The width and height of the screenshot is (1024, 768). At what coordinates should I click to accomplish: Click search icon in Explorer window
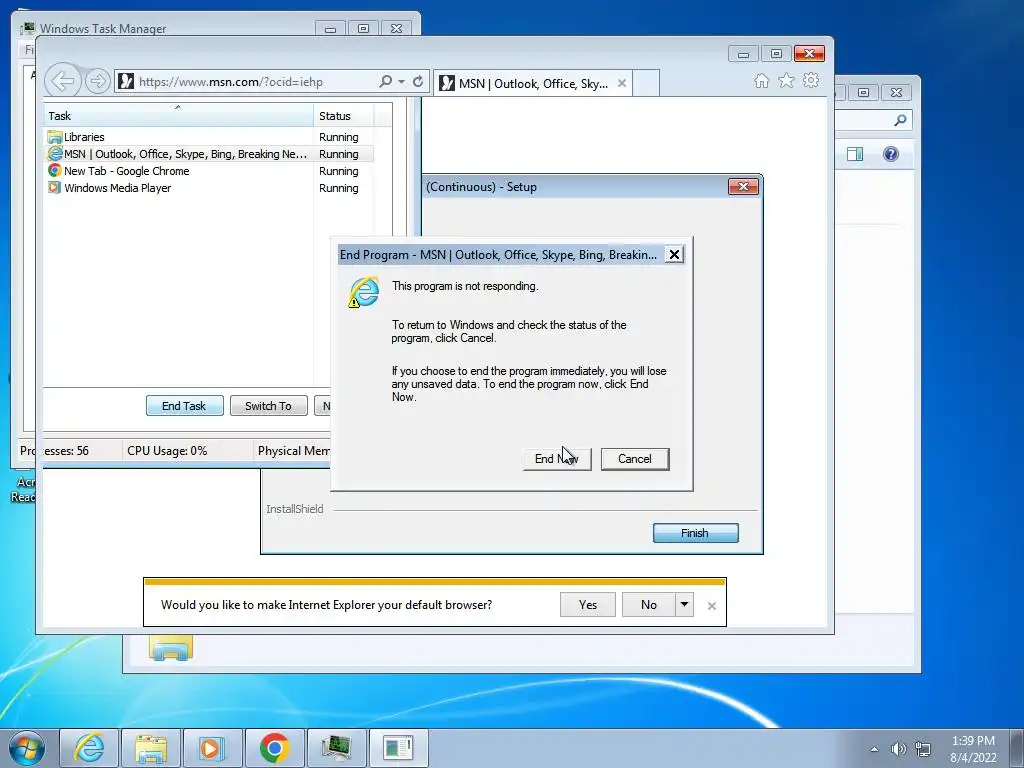pyautogui.click(x=900, y=120)
